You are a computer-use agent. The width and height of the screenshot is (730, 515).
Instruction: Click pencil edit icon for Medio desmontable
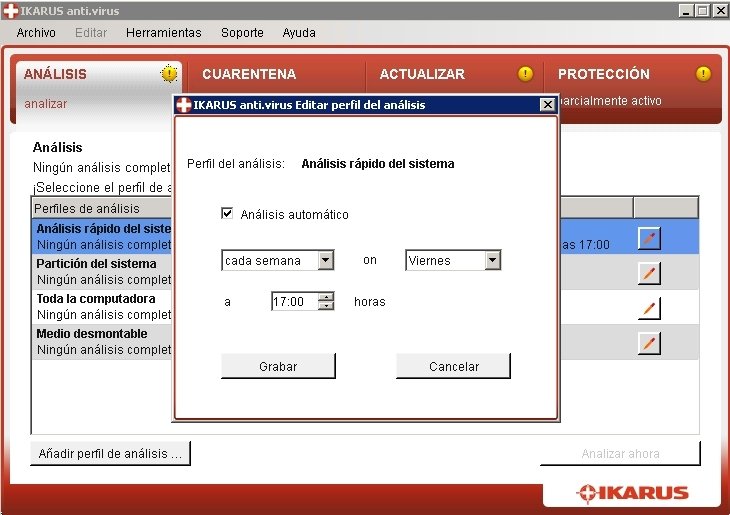649,344
